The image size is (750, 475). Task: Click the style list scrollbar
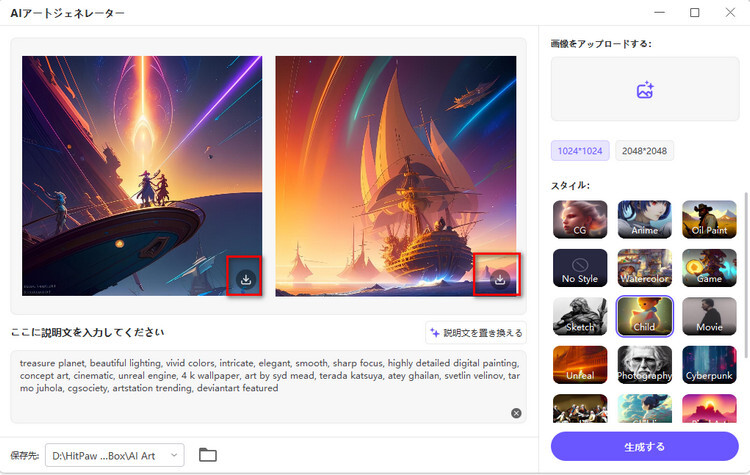(x=745, y=275)
